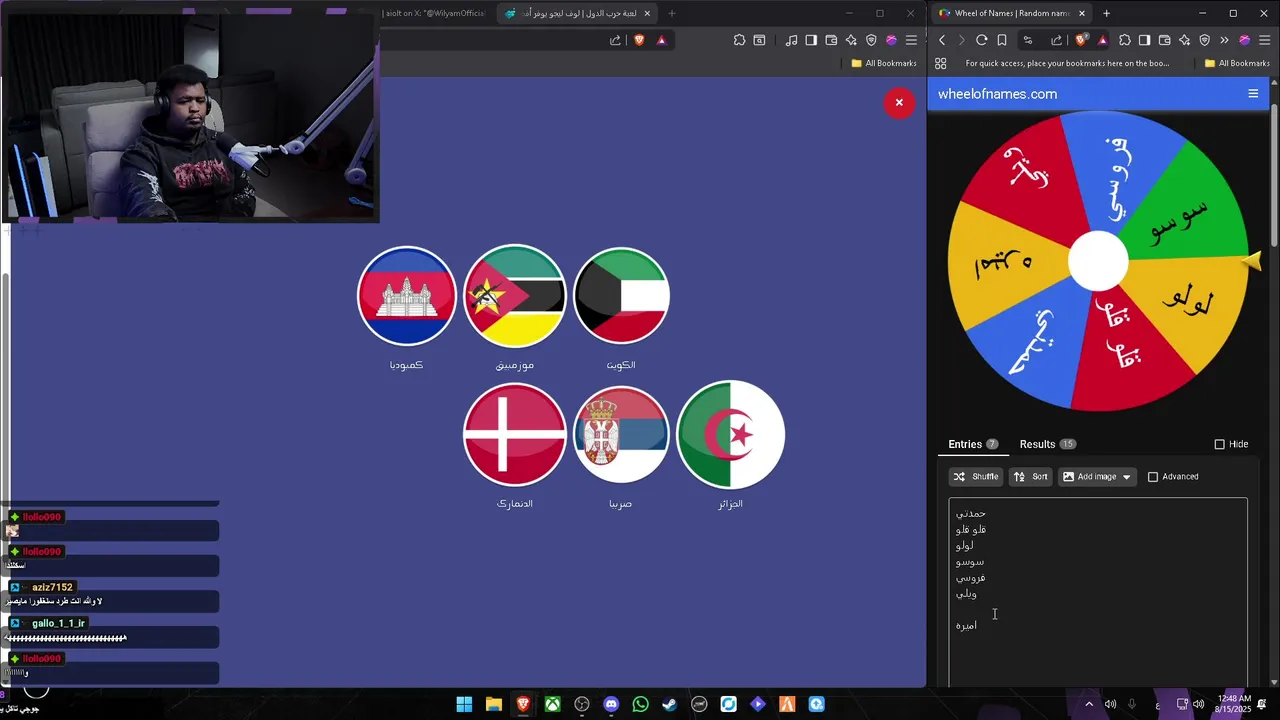Open Brave Wallet in Wheel of Names window
Image resolution: width=1280 pixels, height=720 pixels.
coord(1165,40)
